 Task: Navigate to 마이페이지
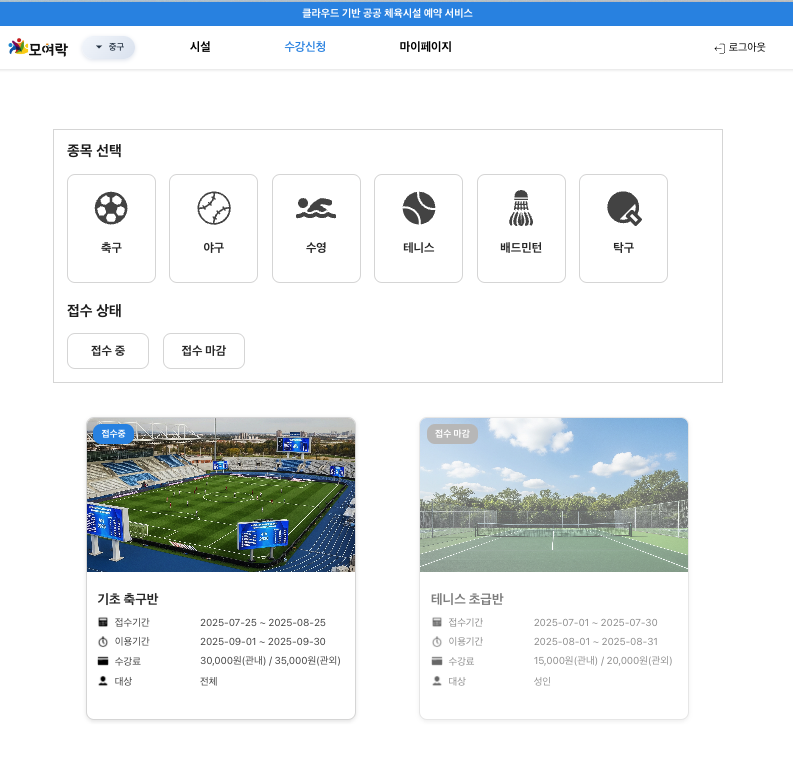coord(425,47)
